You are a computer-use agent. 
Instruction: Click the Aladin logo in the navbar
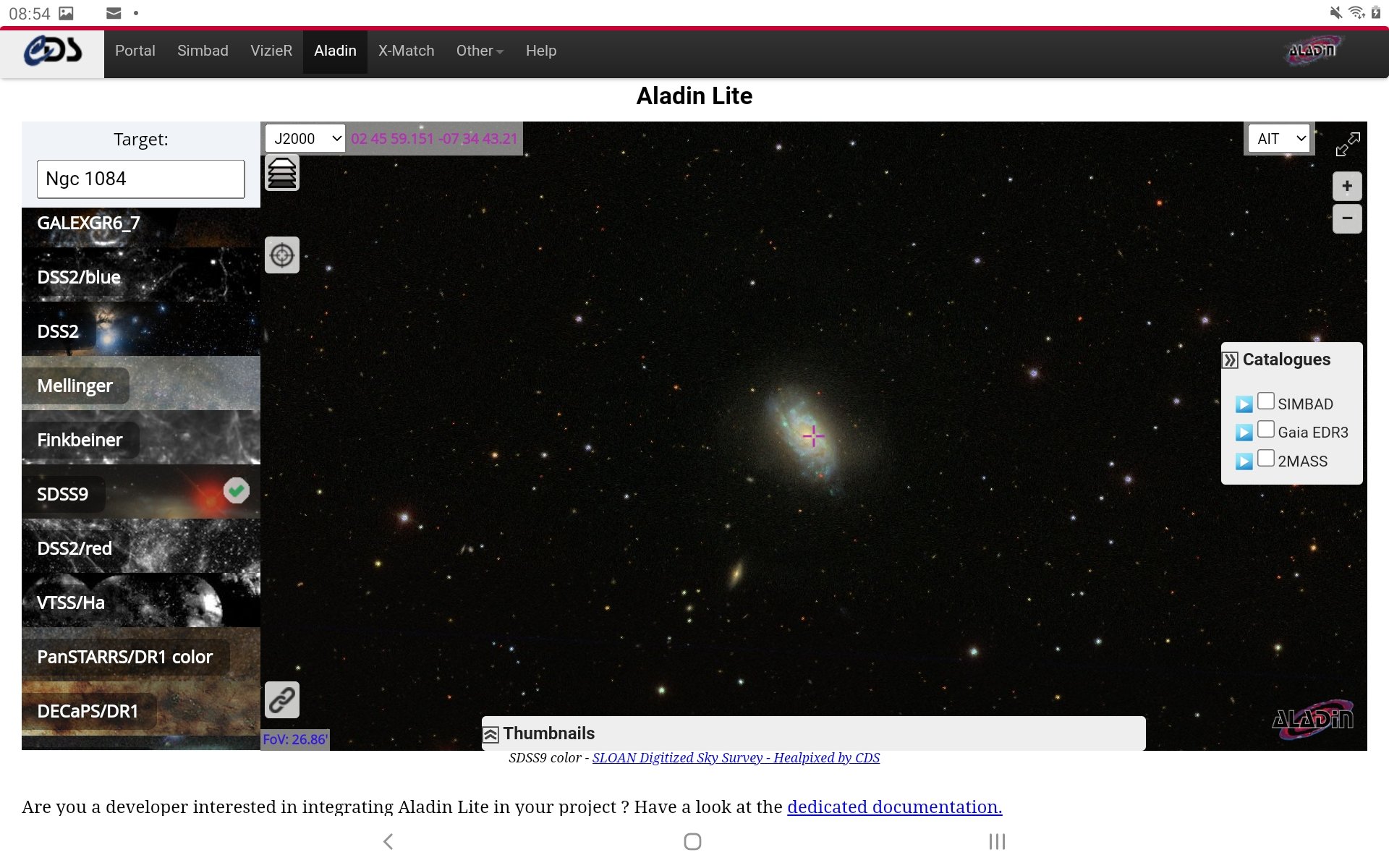point(1312,51)
